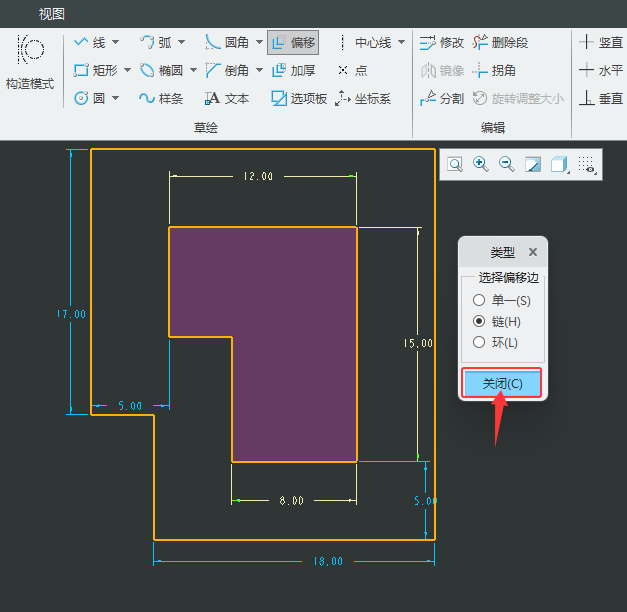Open the sketcher display filters icon

[587, 164]
